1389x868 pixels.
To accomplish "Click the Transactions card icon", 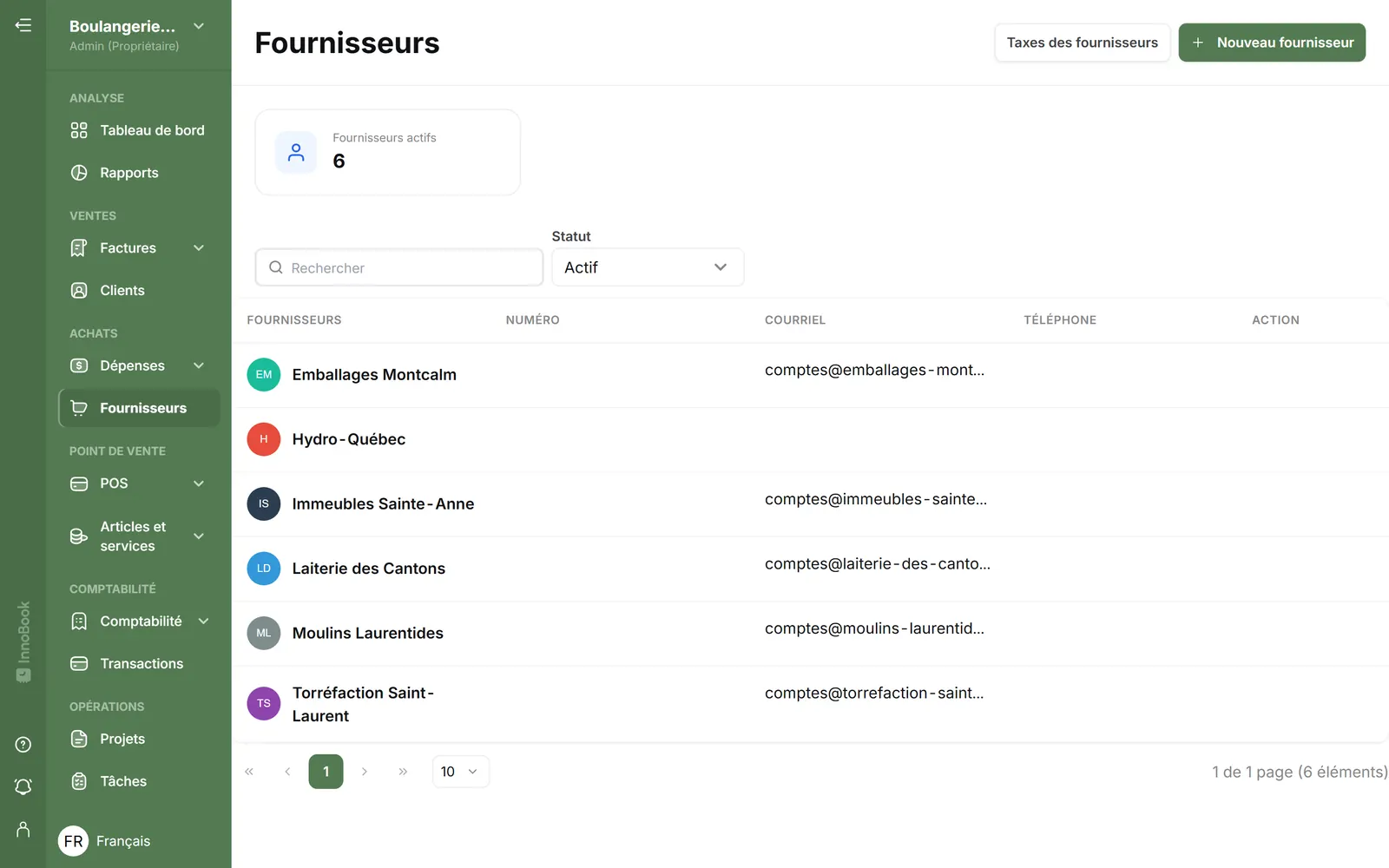I will coord(79,664).
